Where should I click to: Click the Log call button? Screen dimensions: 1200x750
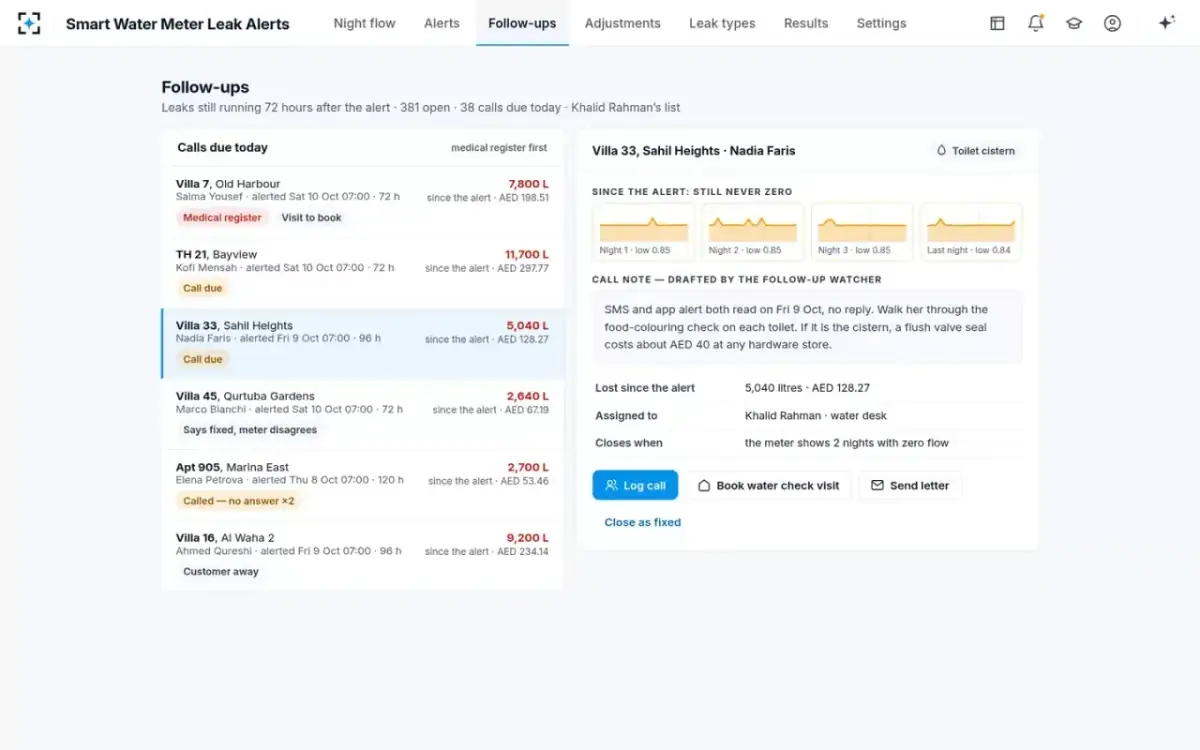pos(635,485)
